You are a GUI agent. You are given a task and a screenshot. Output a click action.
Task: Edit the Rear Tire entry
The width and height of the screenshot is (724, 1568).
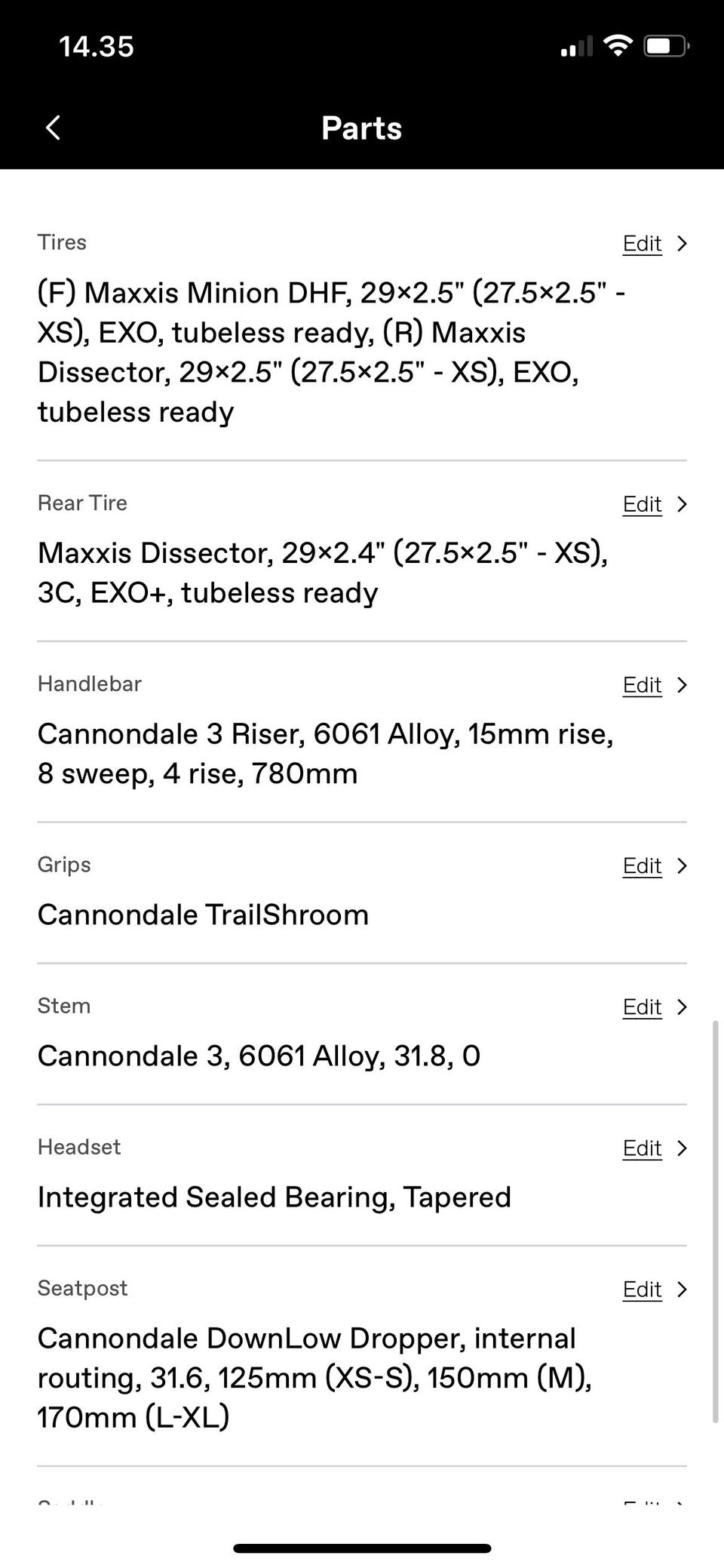pos(642,504)
